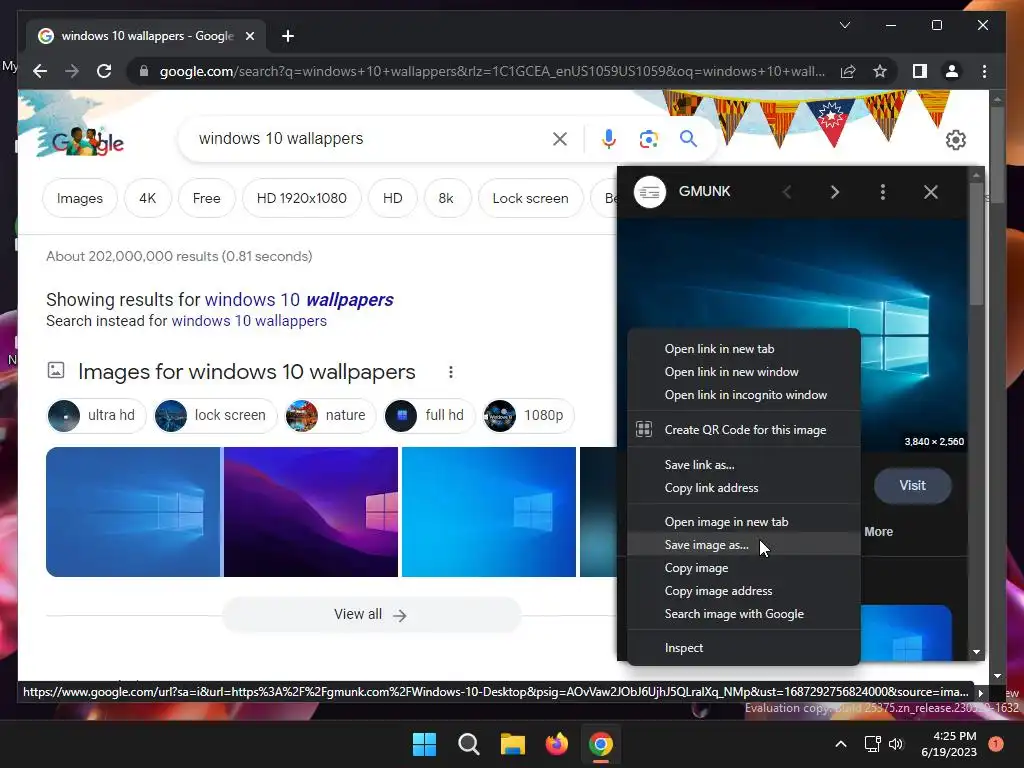
Task: Choose Open image in new tab
Action: click(744, 522)
